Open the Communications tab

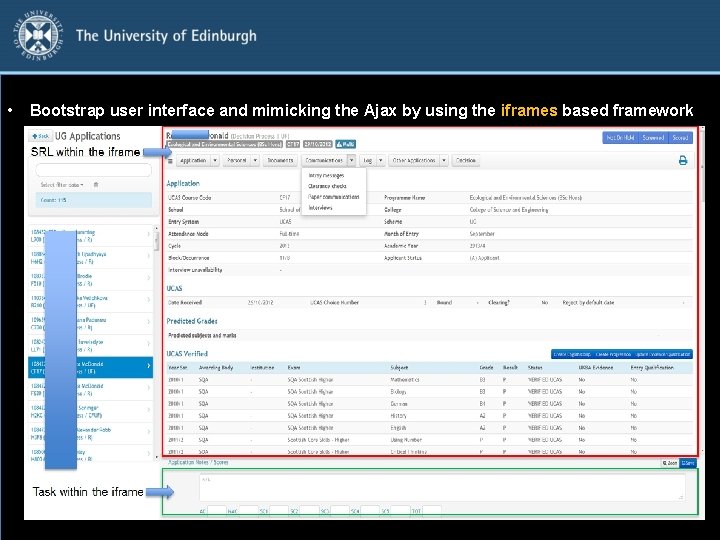tap(324, 160)
